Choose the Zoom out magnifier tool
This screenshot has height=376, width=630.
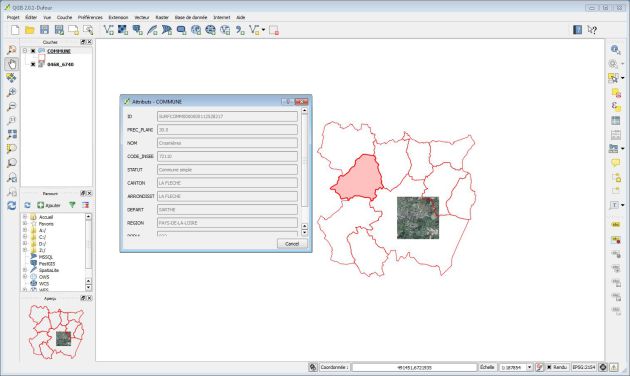[12, 106]
